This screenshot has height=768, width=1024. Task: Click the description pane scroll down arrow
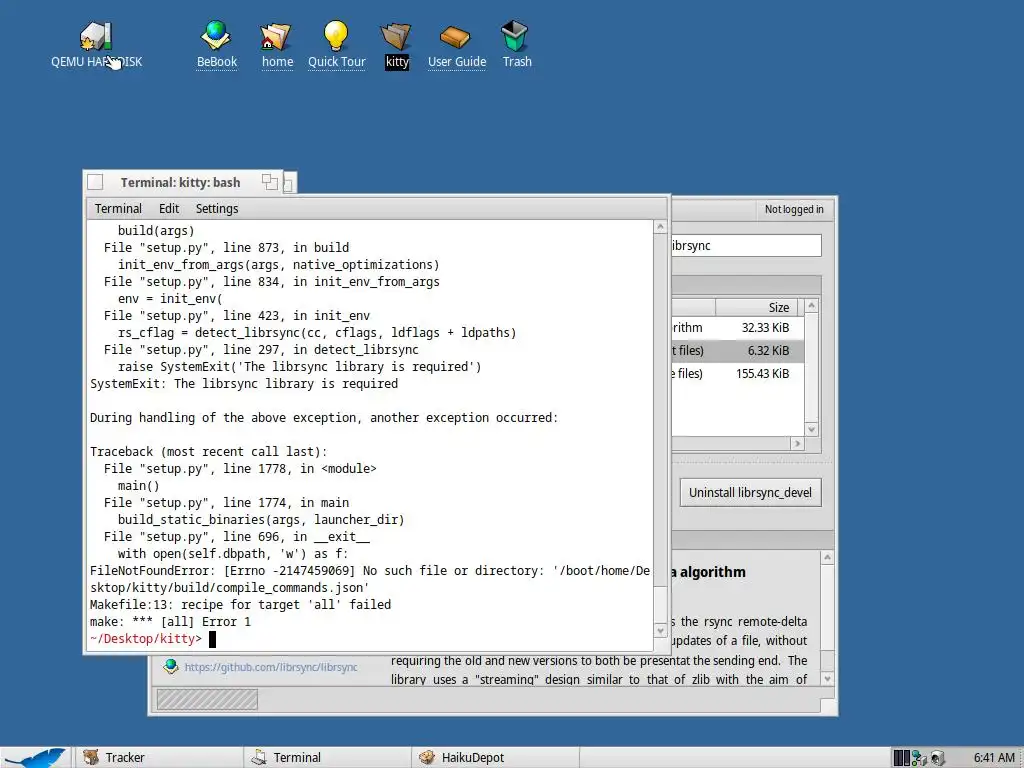point(827,679)
